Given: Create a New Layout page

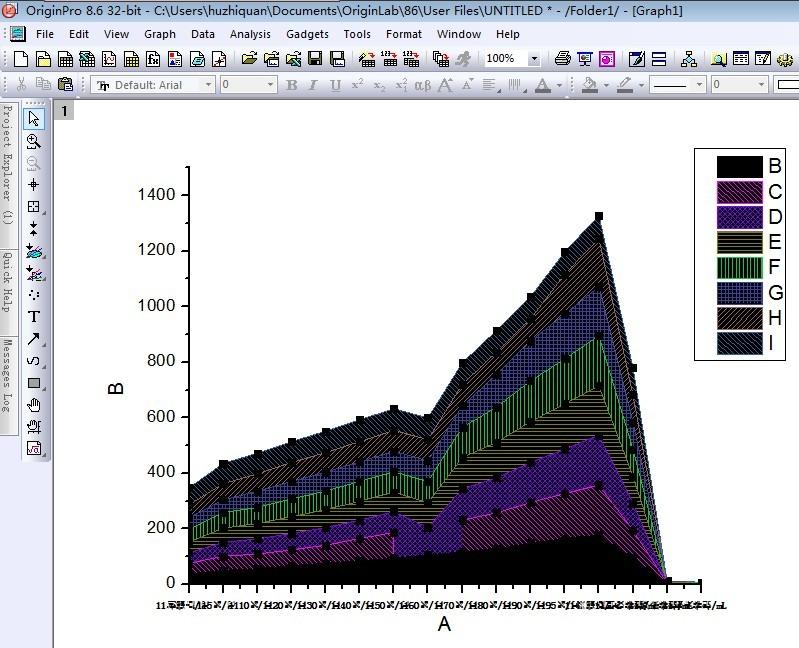Looking at the screenshot, I should 175,59.
